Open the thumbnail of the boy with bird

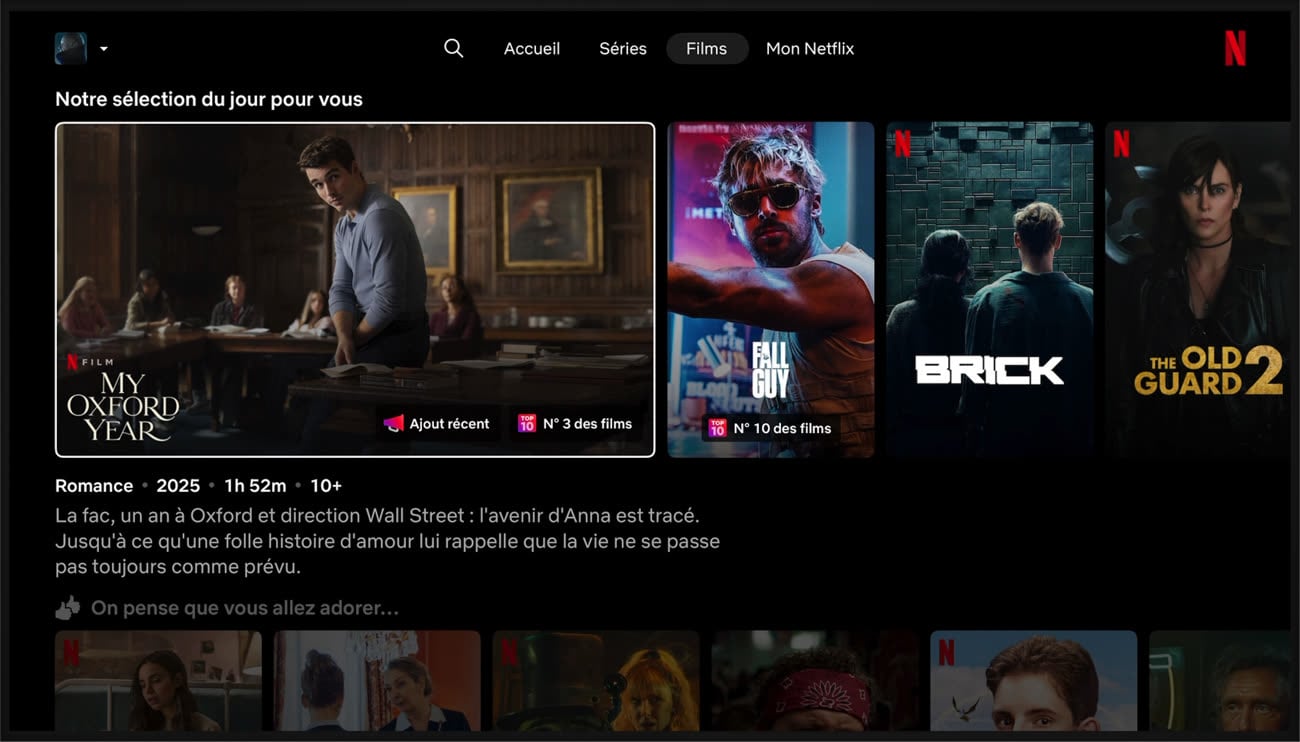(1034, 680)
